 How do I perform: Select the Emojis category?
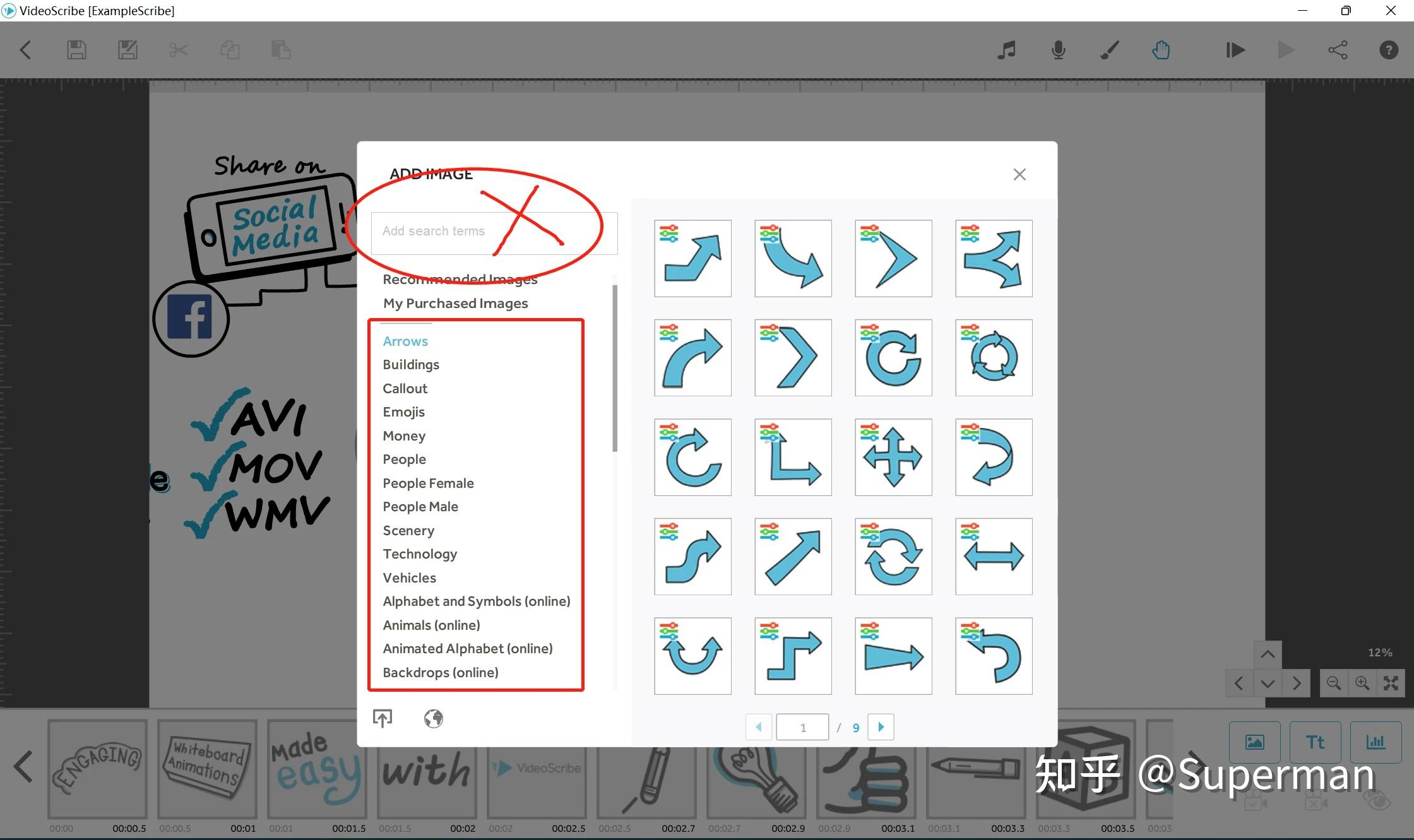pyautogui.click(x=403, y=412)
